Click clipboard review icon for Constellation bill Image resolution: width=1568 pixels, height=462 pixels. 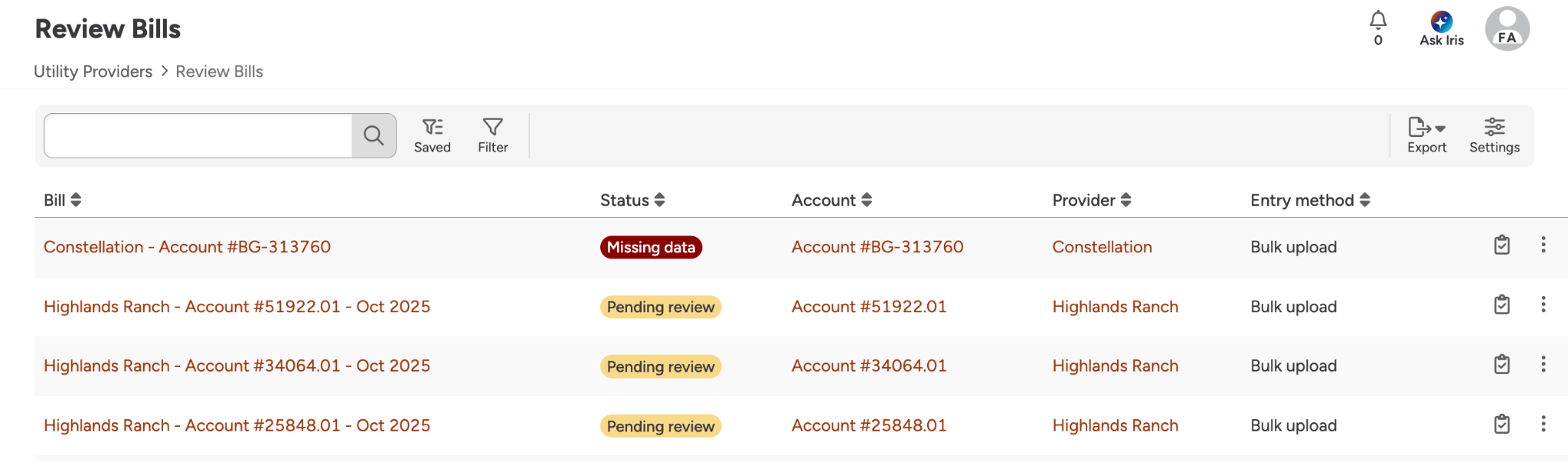(1502, 245)
